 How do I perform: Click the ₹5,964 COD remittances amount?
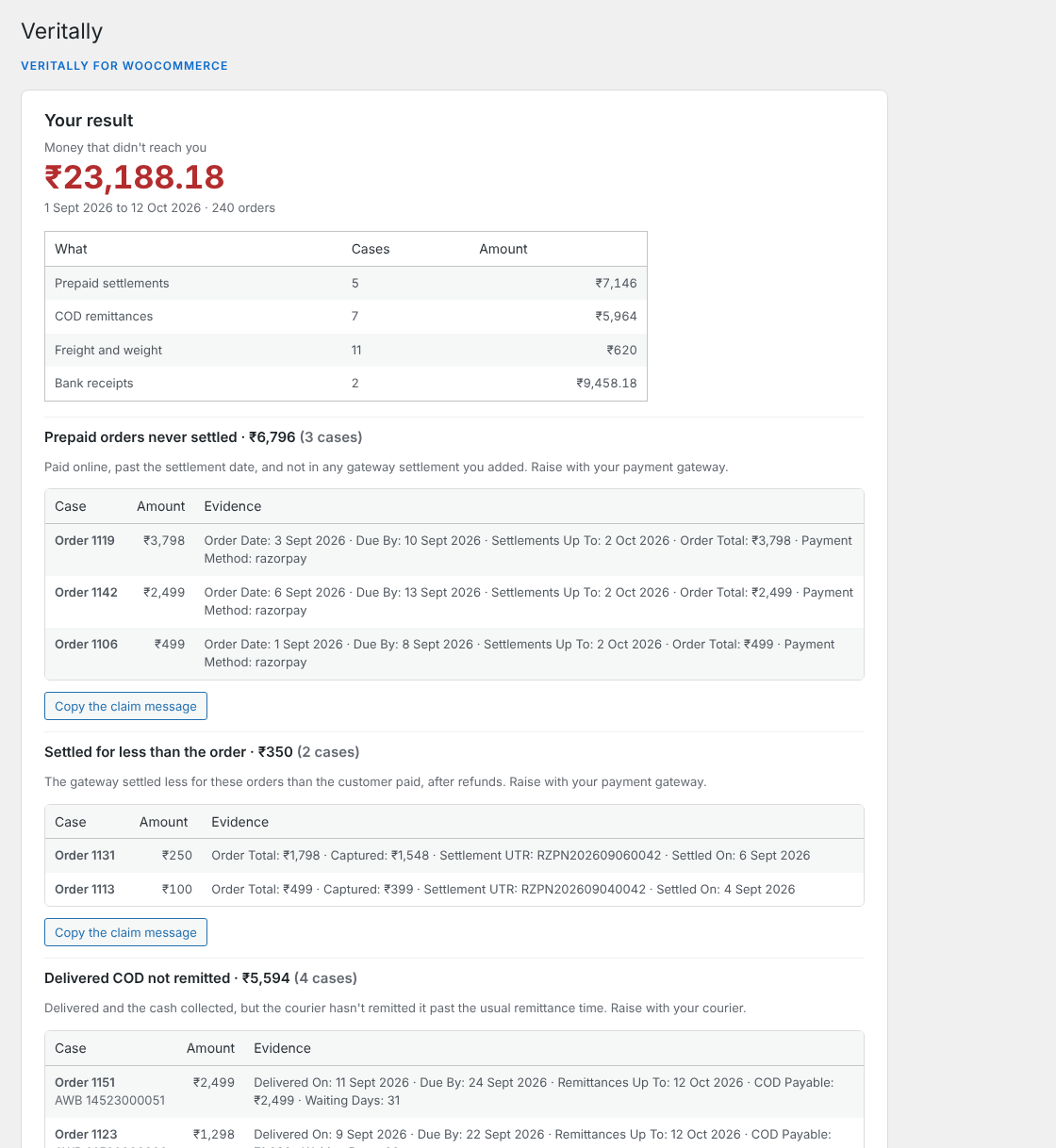617,317
